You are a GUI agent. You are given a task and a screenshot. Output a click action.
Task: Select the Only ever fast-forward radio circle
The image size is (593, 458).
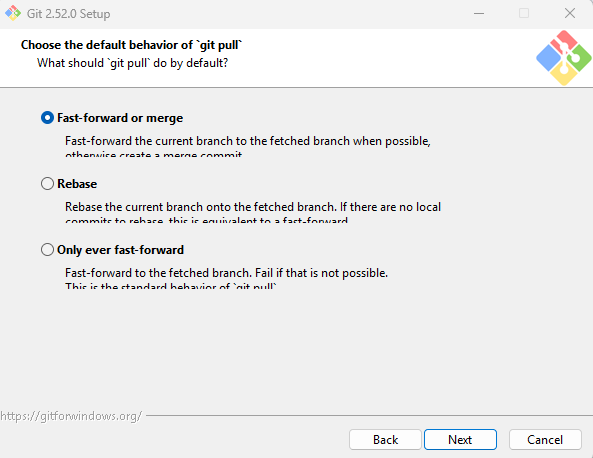pyautogui.click(x=47, y=250)
